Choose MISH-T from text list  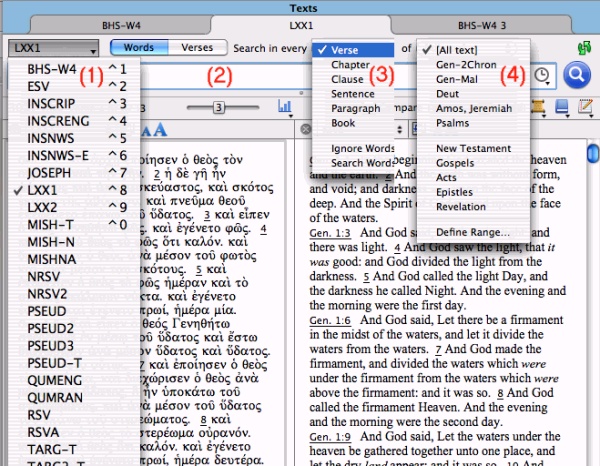point(74,225)
